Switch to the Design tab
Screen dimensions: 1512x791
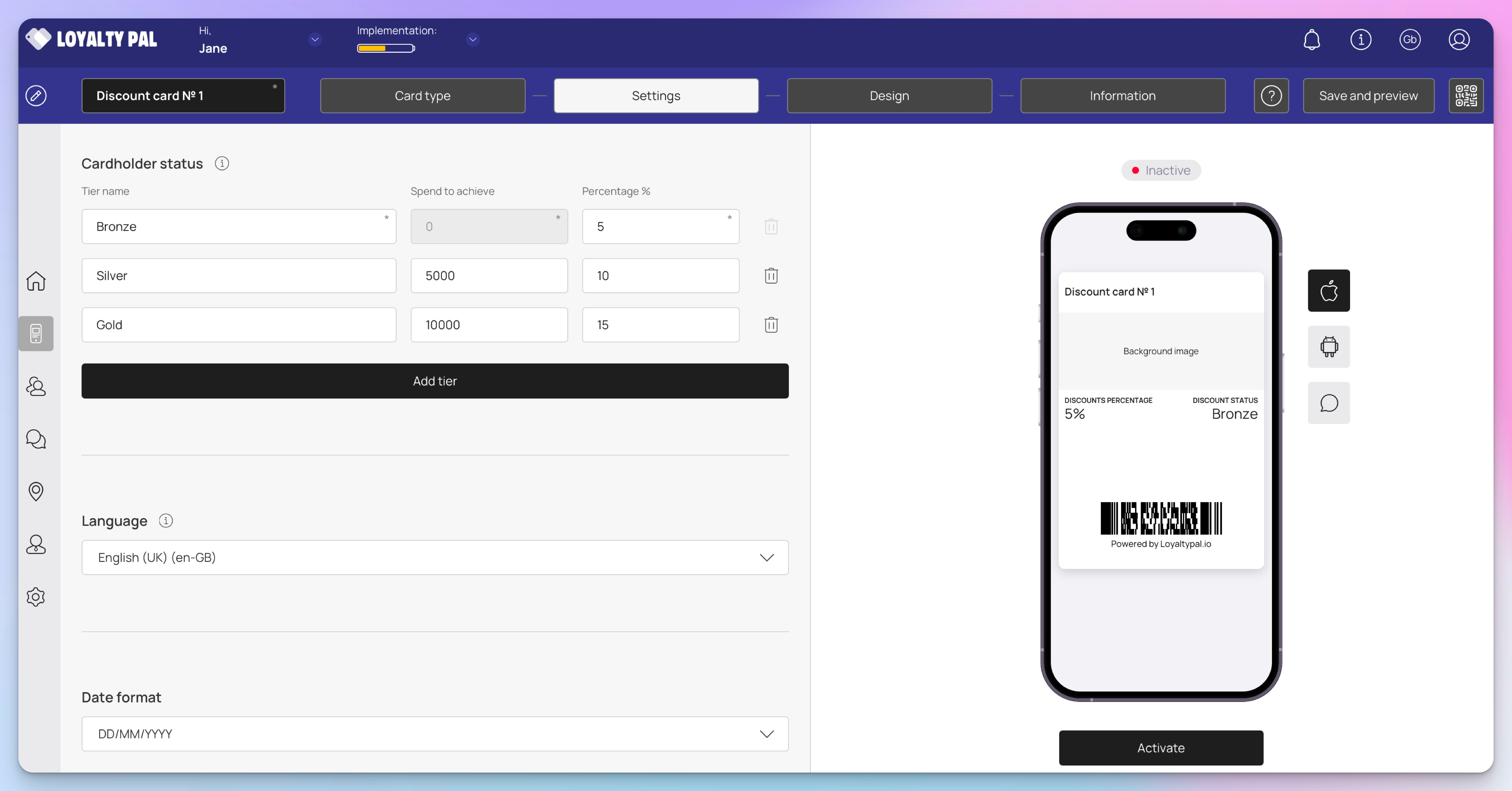click(x=889, y=96)
